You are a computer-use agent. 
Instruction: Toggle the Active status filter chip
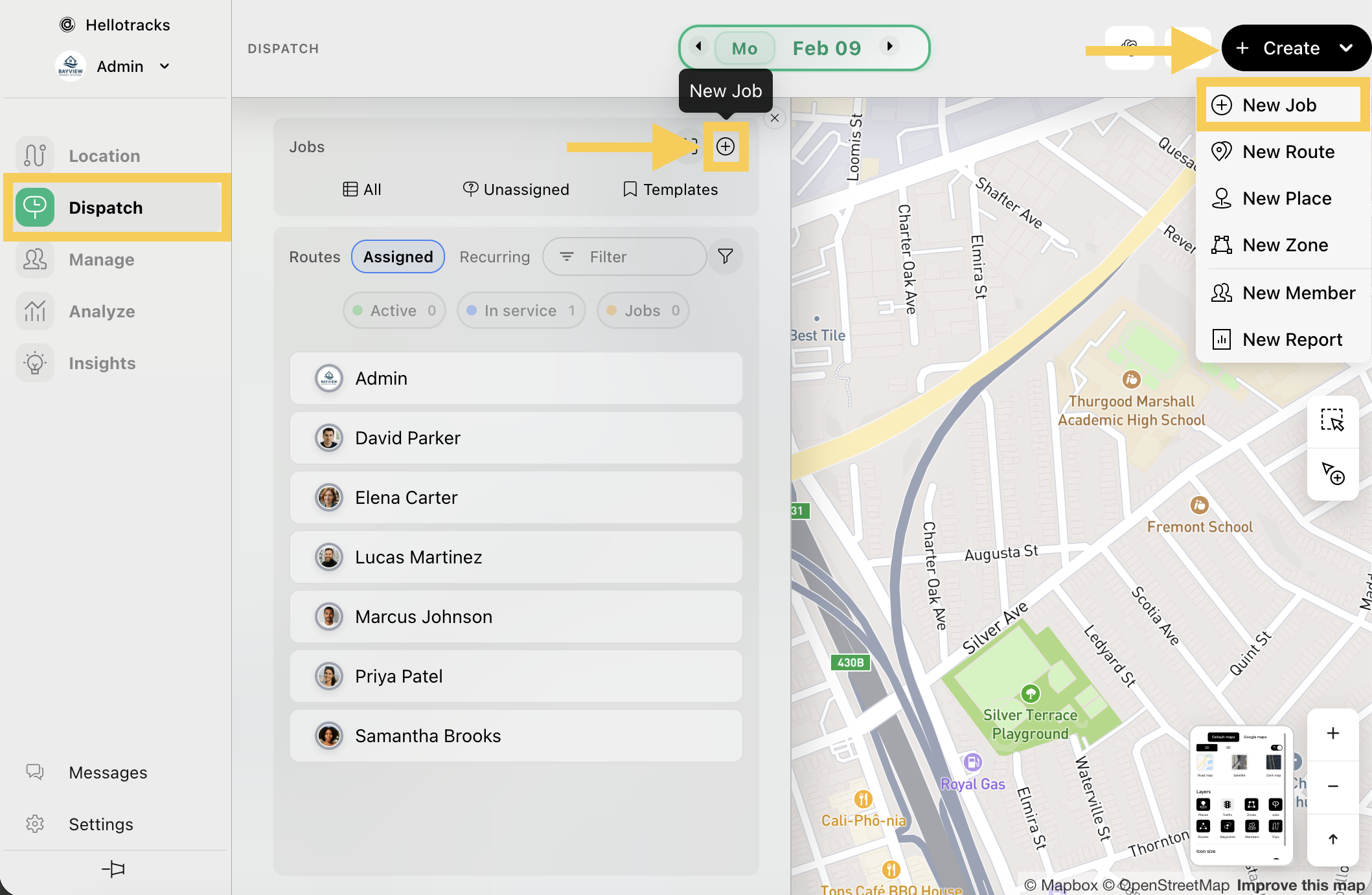394,311
